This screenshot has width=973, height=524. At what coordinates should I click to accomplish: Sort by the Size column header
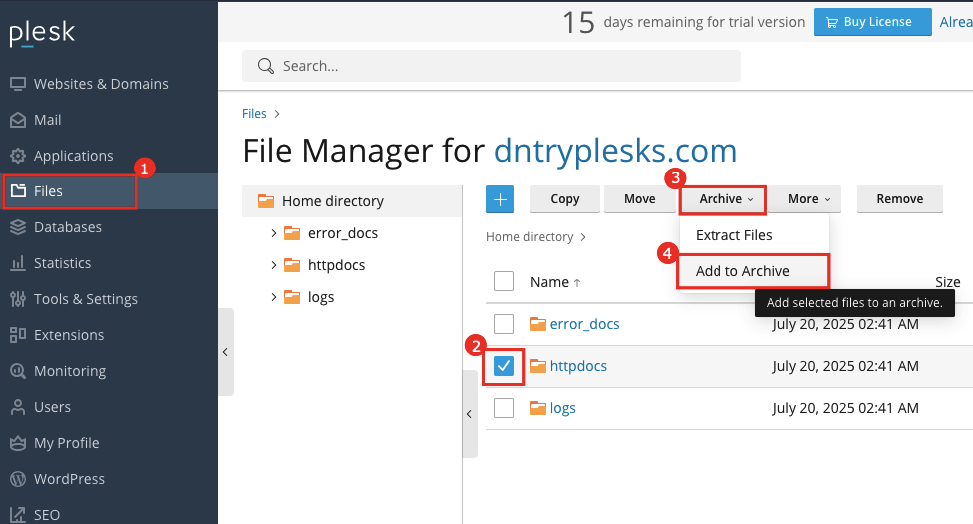pos(948,282)
